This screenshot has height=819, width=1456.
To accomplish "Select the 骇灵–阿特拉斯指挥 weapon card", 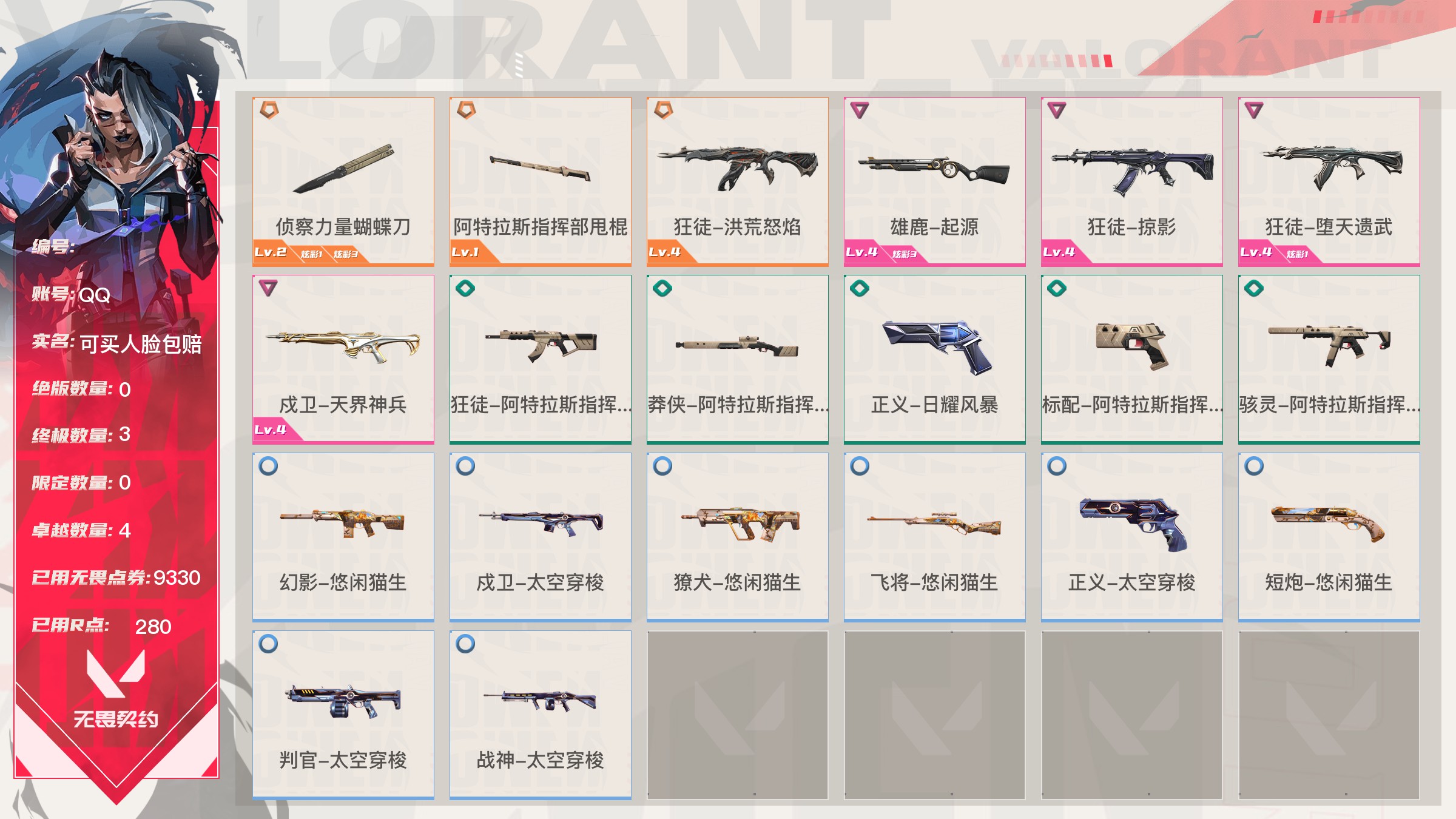I will click(x=1329, y=359).
